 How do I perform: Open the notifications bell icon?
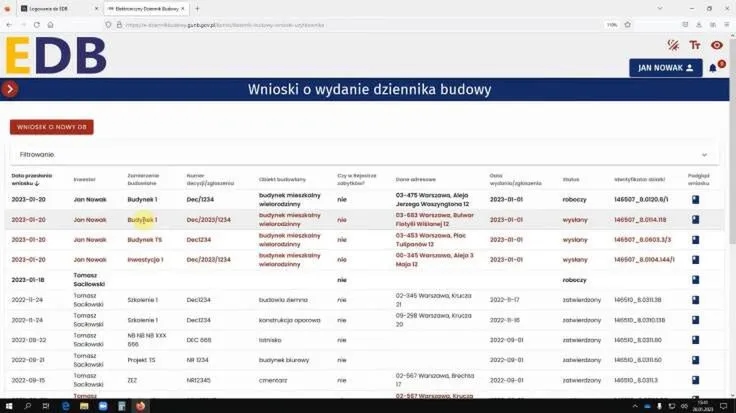click(x=713, y=68)
